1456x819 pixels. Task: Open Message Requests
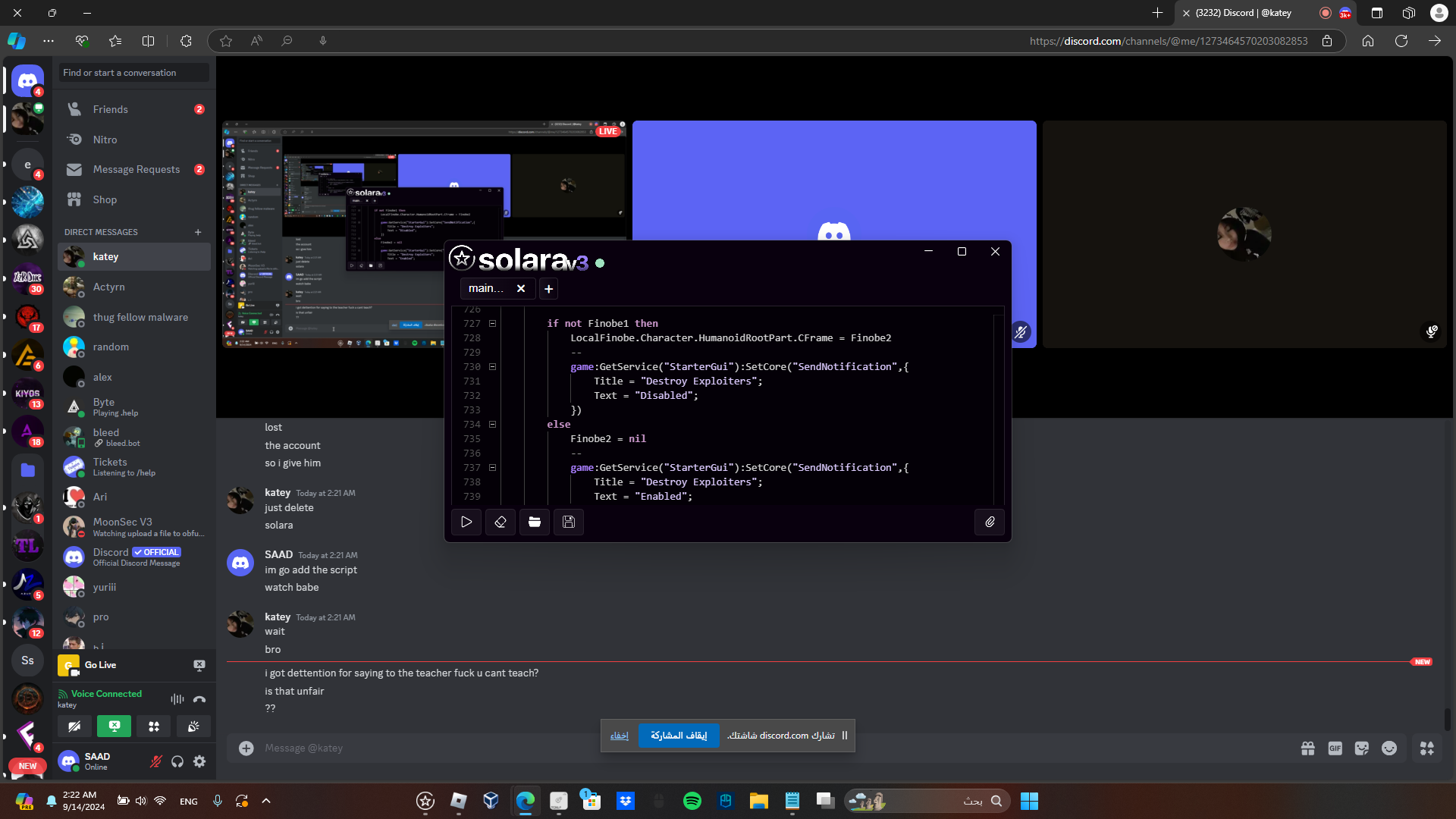(x=134, y=169)
